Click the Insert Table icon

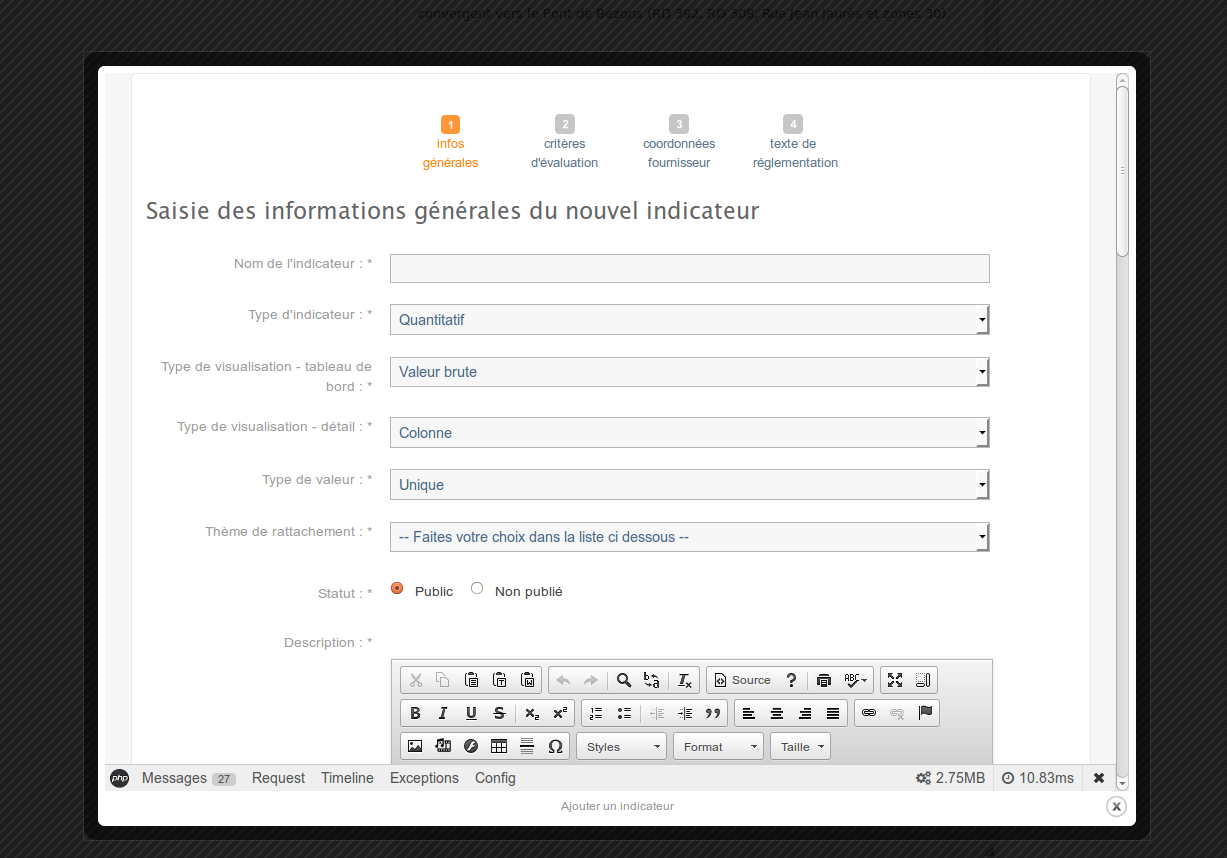point(500,746)
